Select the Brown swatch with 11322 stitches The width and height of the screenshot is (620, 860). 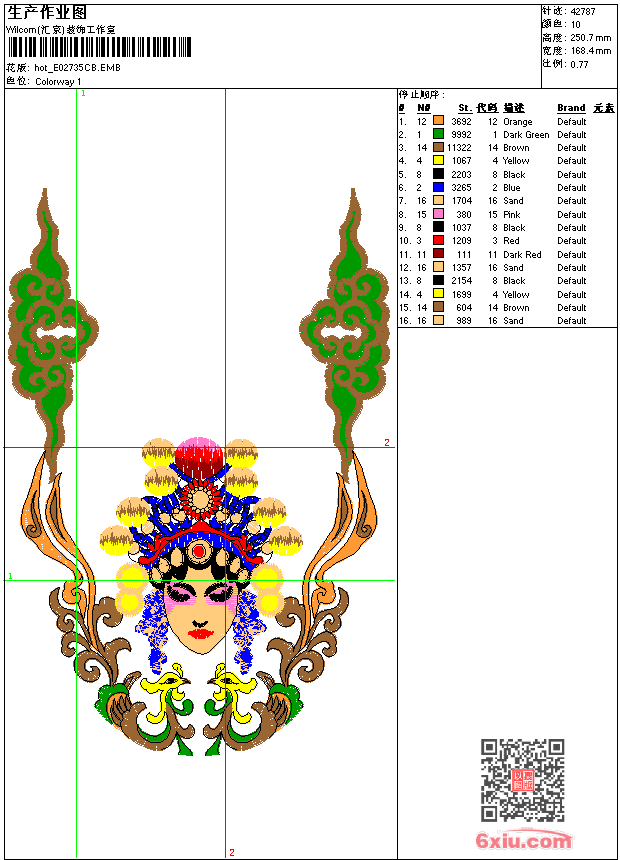438,147
